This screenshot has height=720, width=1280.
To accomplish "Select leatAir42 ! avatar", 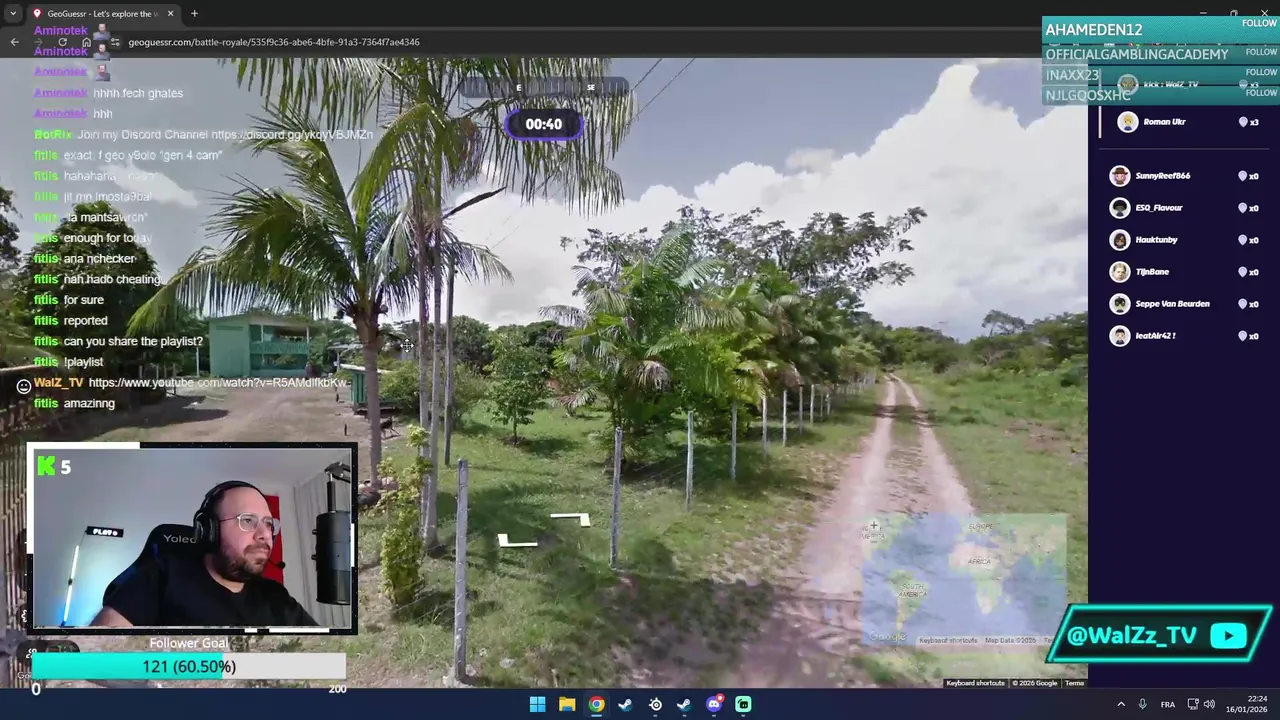I will pos(1120,336).
